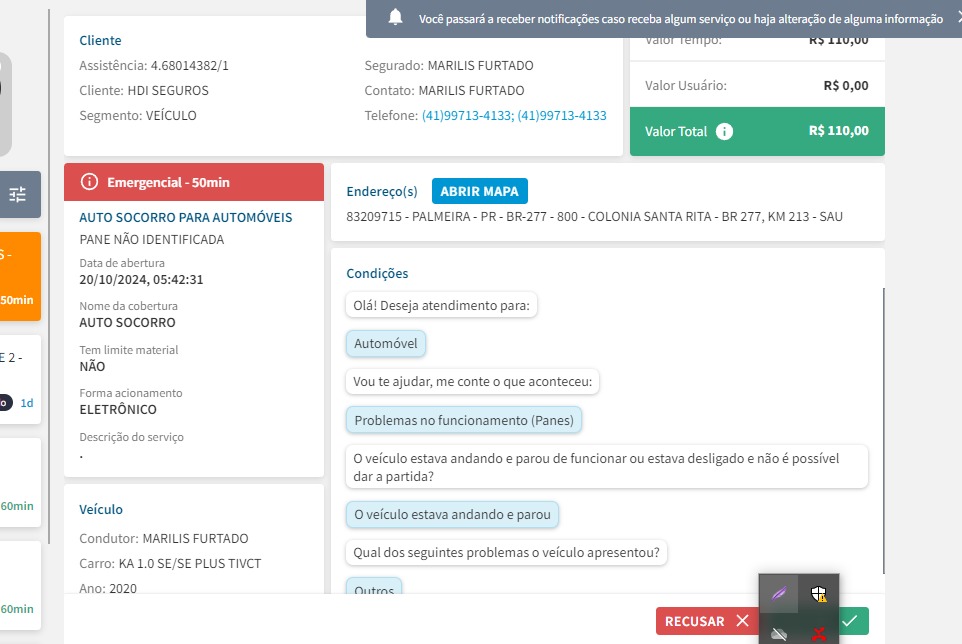Click the second telephone number link
This screenshot has height=644, width=962.
click(561, 115)
